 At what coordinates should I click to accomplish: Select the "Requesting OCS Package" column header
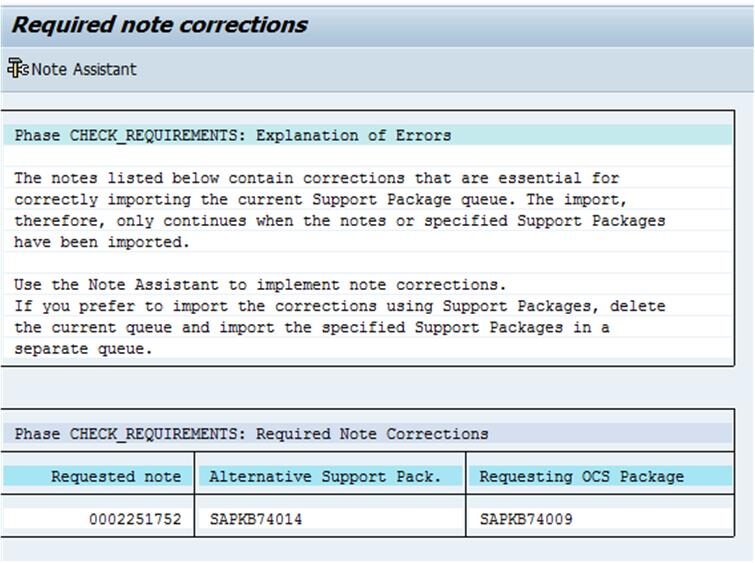point(581,477)
